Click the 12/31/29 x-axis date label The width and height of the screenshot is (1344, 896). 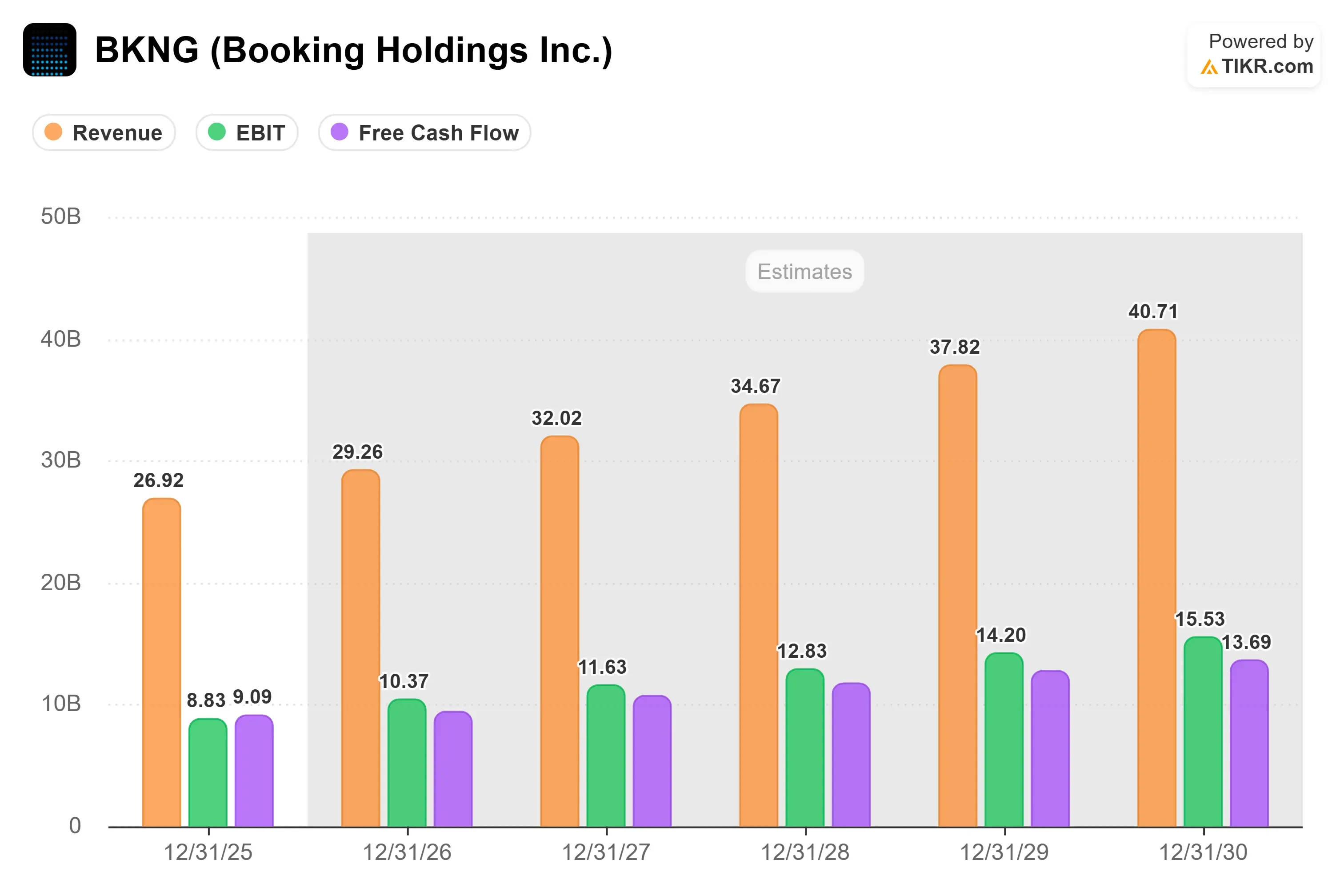1004,852
